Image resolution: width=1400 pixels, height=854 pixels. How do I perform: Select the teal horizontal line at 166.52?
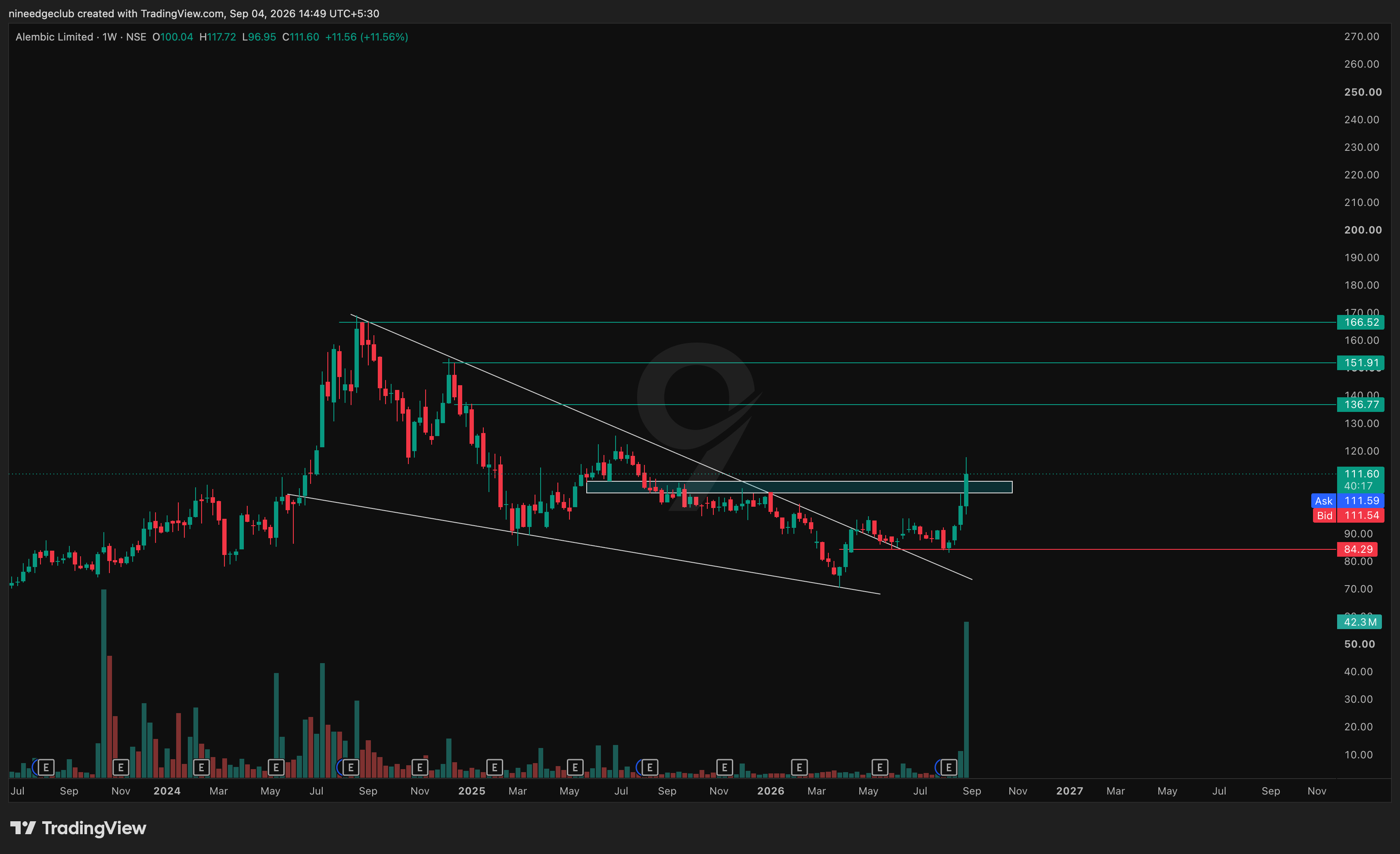pyautogui.click(x=838, y=322)
